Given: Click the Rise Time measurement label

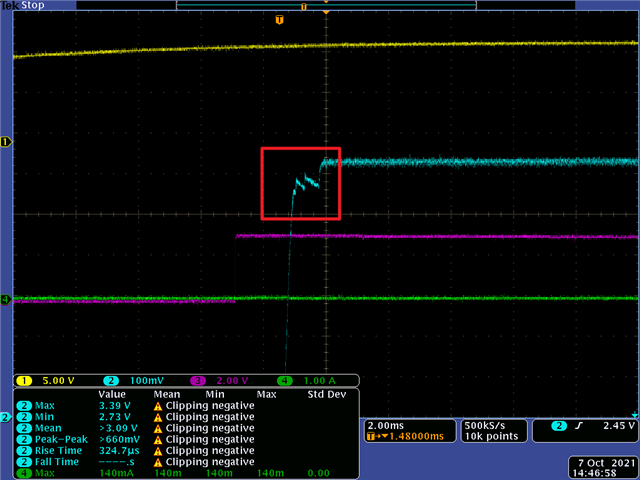Looking at the screenshot, I should pyautogui.click(x=58, y=451).
